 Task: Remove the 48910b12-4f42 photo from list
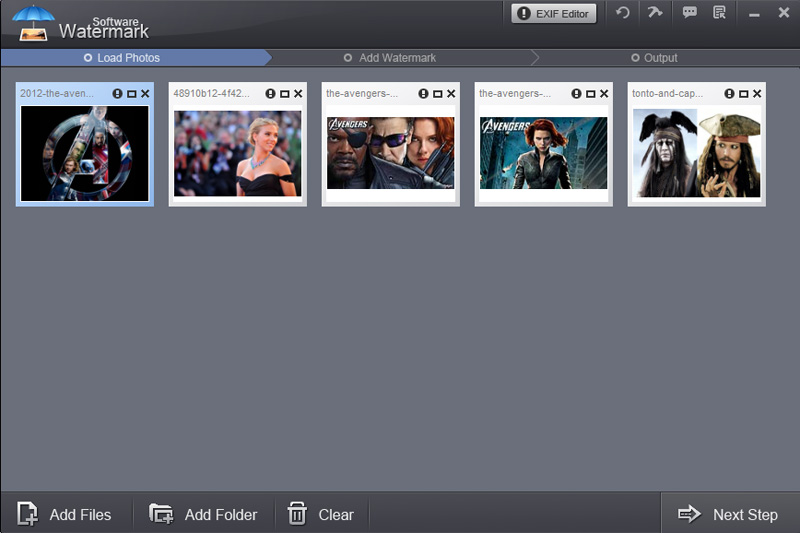coord(298,94)
